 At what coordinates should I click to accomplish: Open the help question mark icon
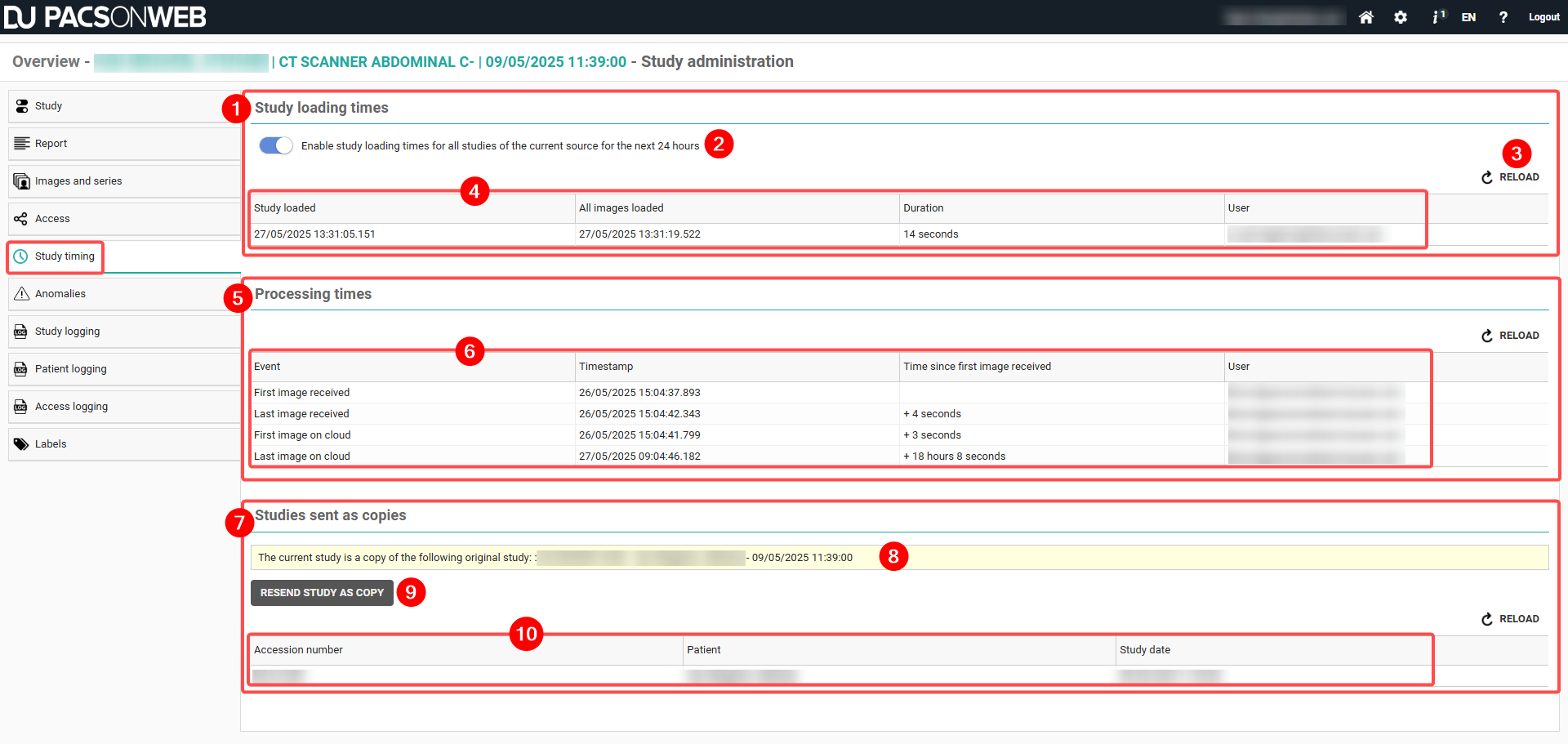(x=1503, y=17)
